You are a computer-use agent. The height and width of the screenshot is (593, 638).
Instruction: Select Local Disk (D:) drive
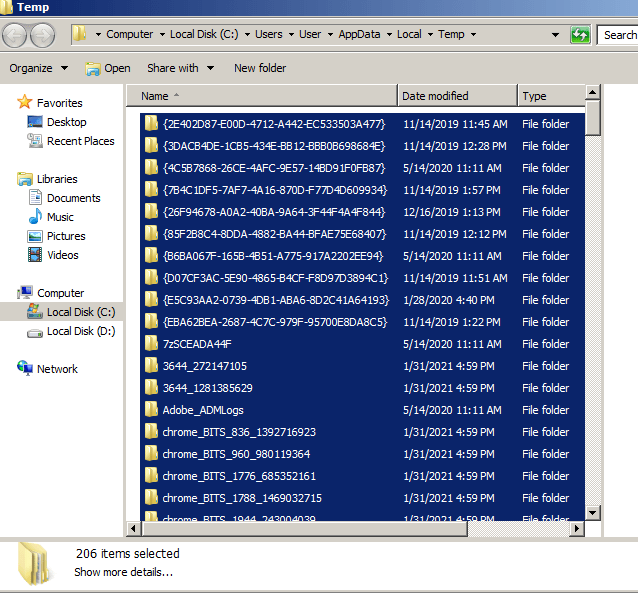[x=80, y=331]
